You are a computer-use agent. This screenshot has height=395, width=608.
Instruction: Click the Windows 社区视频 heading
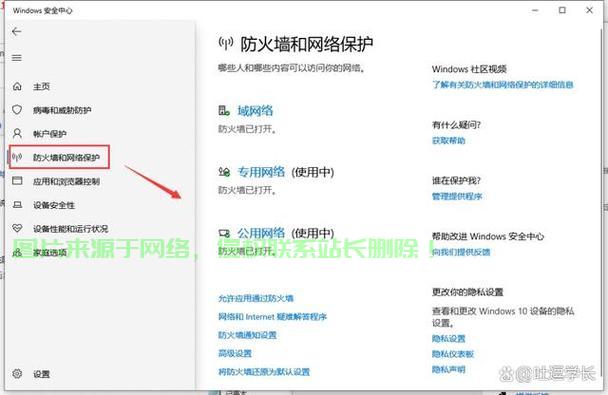469,69
